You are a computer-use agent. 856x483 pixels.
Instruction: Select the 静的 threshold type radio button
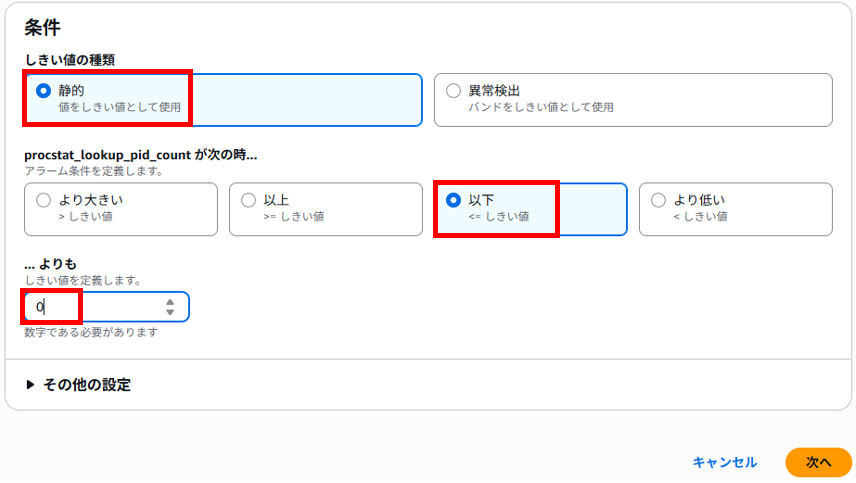click(x=44, y=91)
